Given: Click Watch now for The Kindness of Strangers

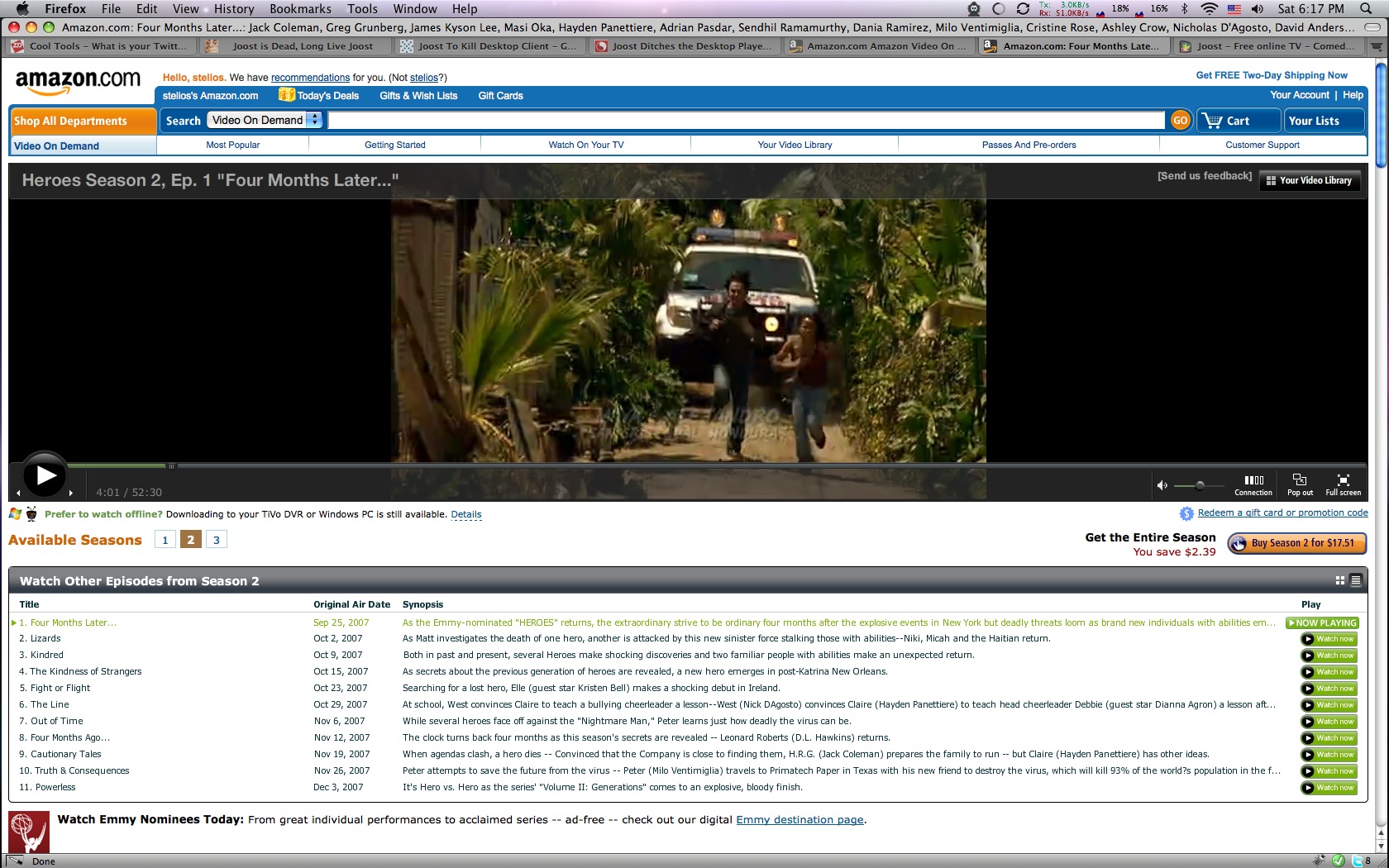Looking at the screenshot, I should [x=1329, y=672].
